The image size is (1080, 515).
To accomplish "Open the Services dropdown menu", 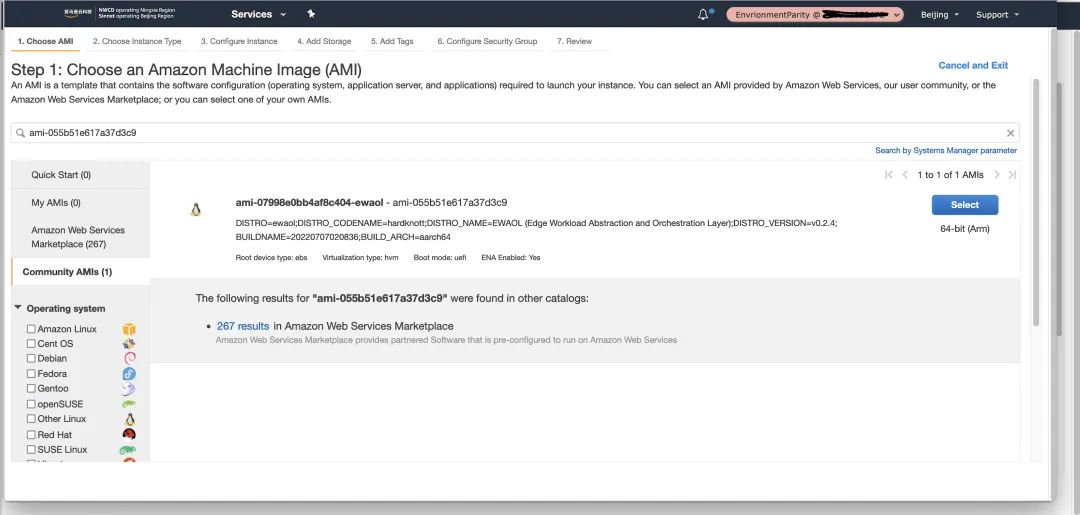I will tap(258, 14).
